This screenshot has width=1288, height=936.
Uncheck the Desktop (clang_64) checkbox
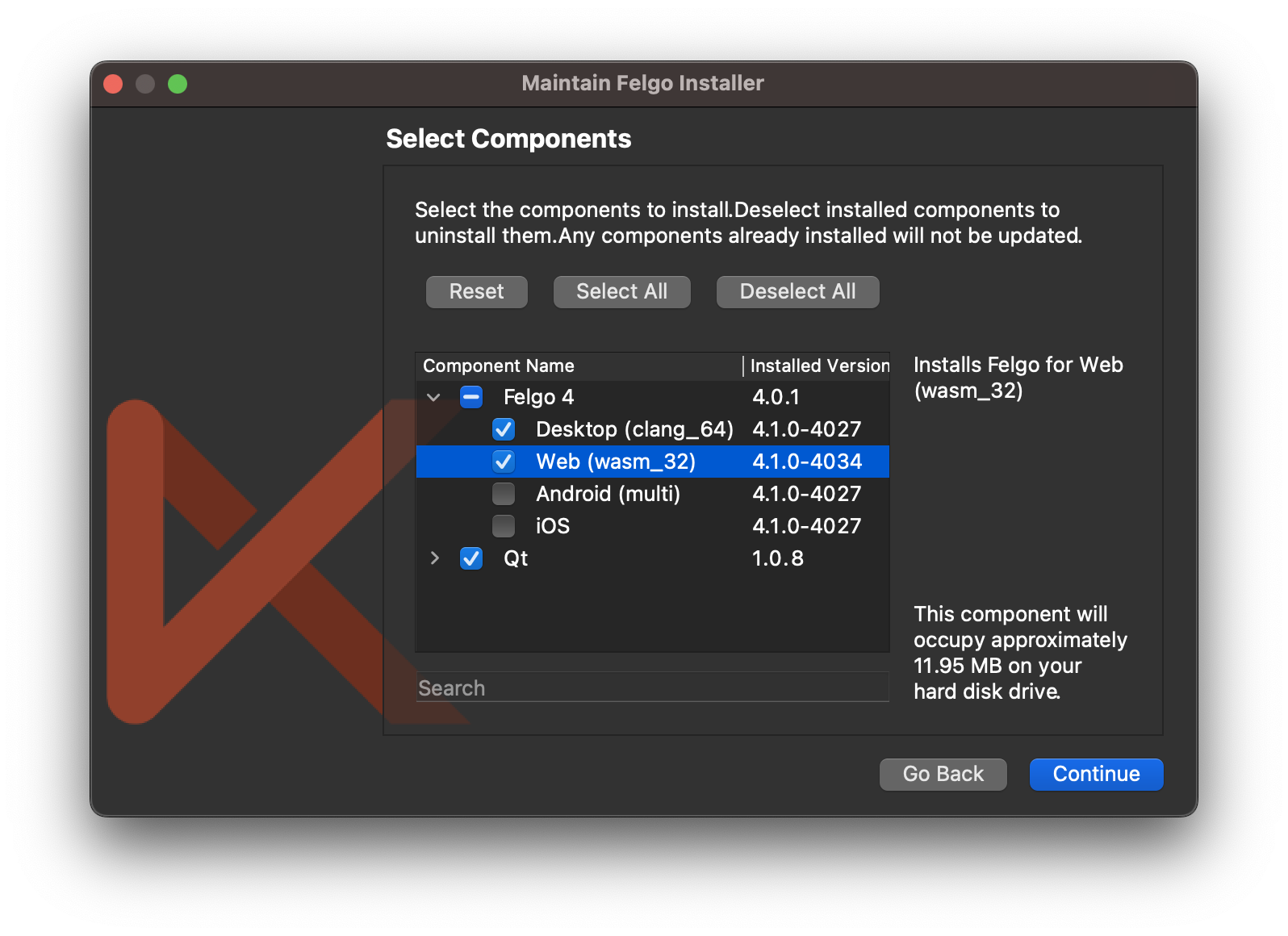pyautogui.click(x=504, y=429)
